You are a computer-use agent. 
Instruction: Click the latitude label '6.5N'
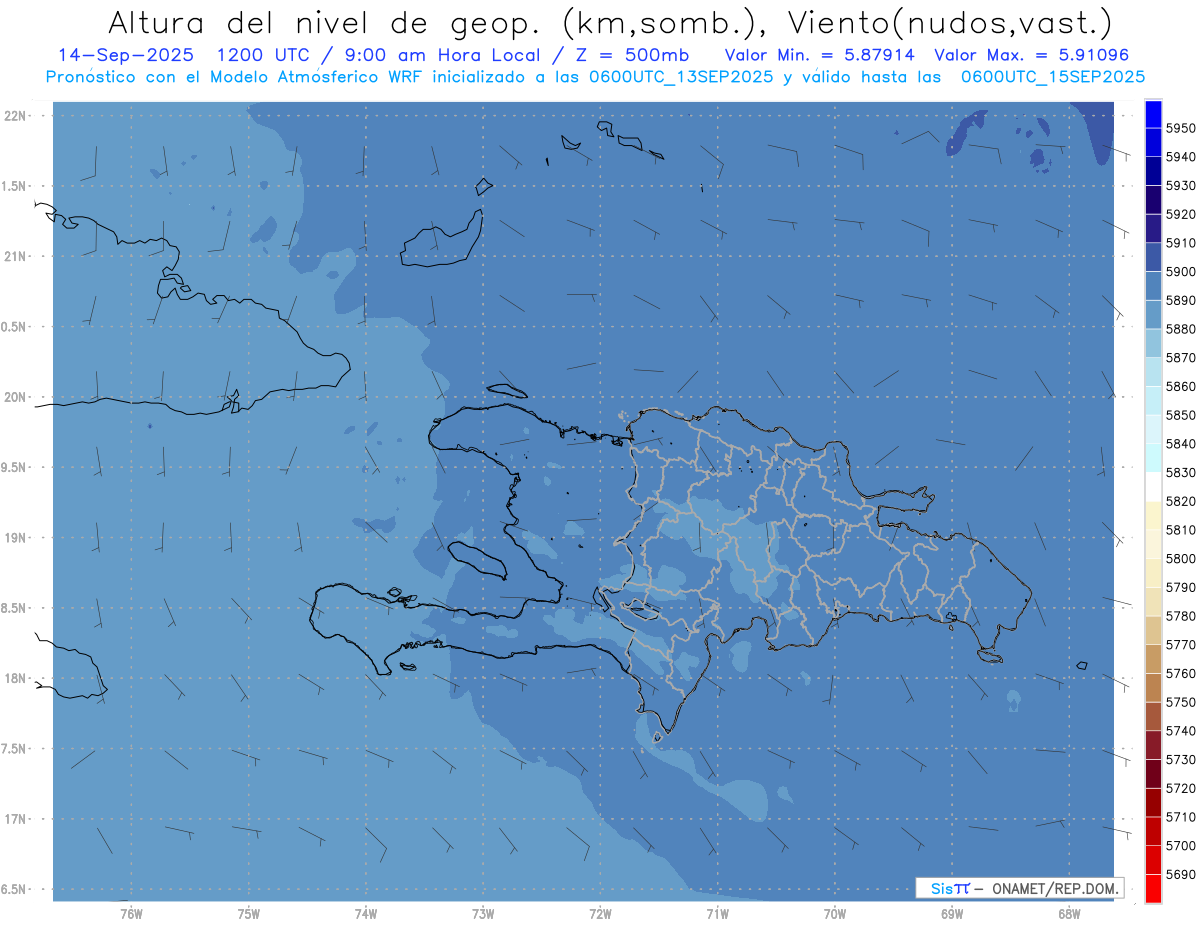pyautogui.click(x=13, y=889)
